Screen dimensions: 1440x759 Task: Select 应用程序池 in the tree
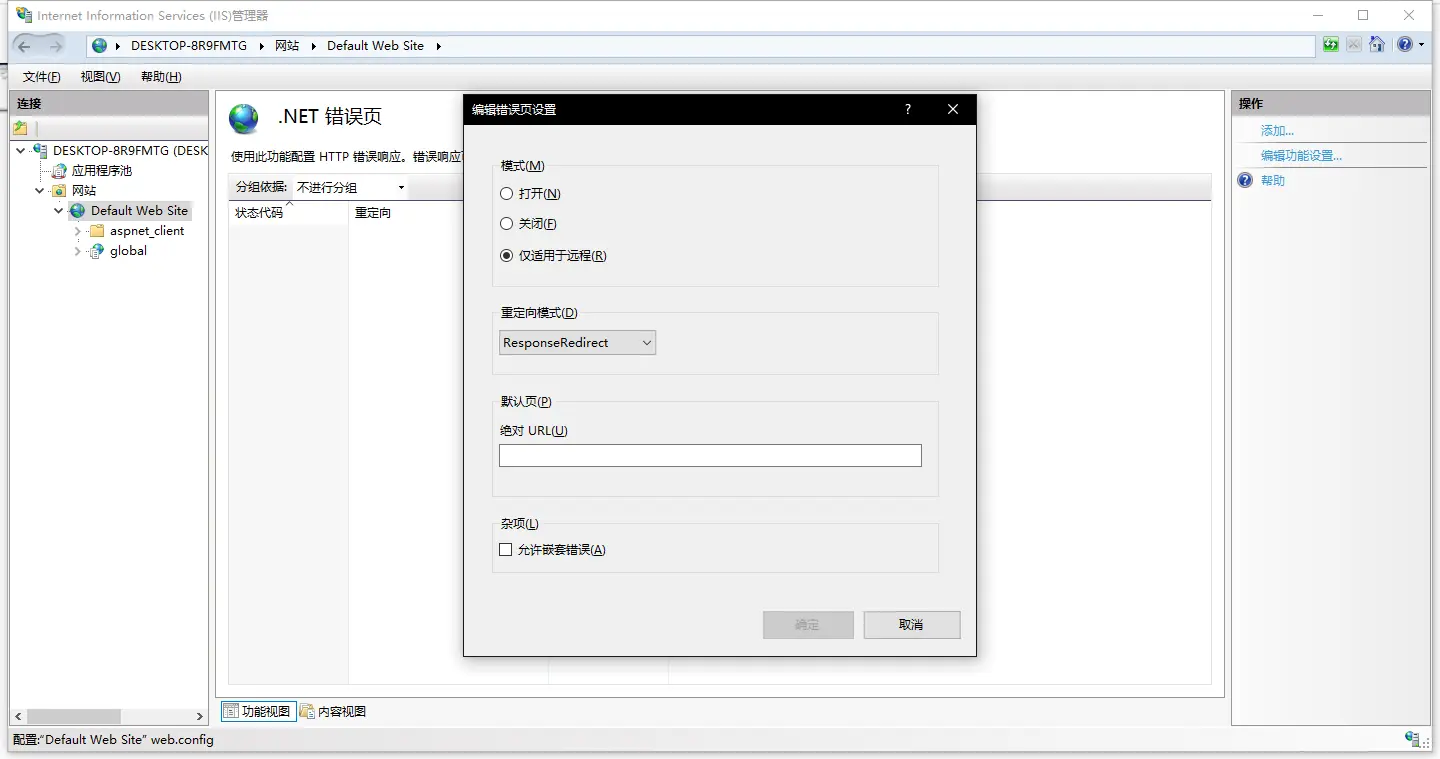point(102,171)
